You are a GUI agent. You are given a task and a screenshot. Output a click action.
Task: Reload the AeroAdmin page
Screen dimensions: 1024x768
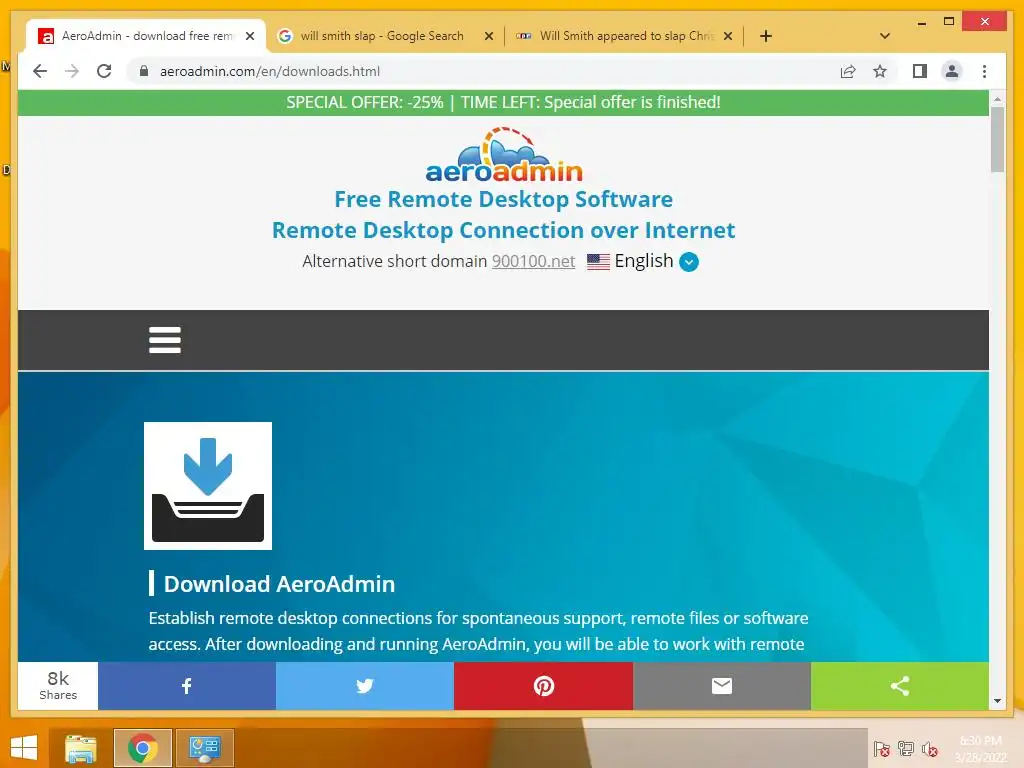104,71
